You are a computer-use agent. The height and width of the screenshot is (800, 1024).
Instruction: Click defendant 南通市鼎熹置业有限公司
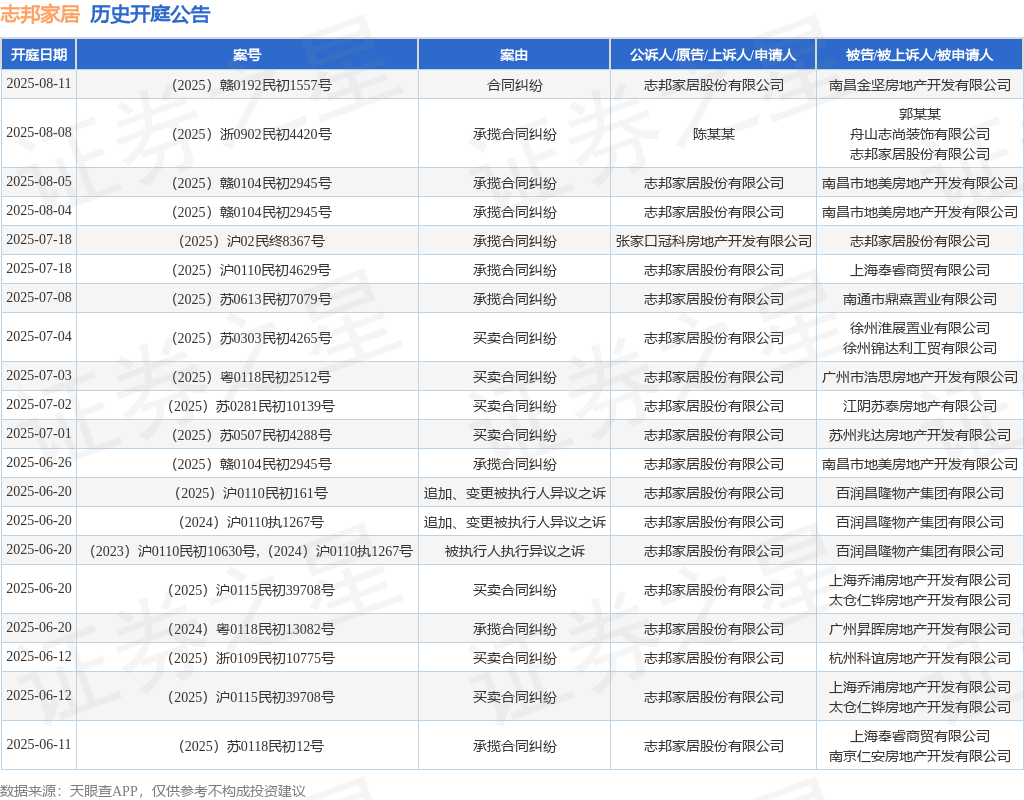click(920, 299)
